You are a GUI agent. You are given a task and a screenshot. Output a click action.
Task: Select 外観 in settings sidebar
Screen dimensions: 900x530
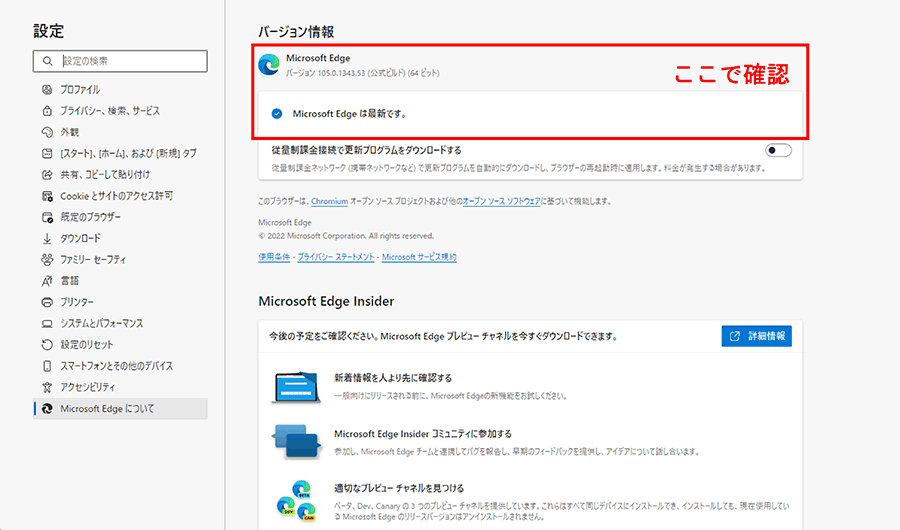pyautogui.click(x=69, y=132)
